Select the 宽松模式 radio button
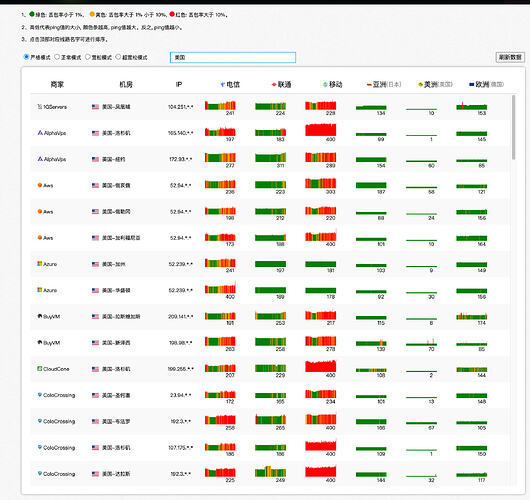Image resolution: width=530 pixels, height=500 pixels. point(88,57)
